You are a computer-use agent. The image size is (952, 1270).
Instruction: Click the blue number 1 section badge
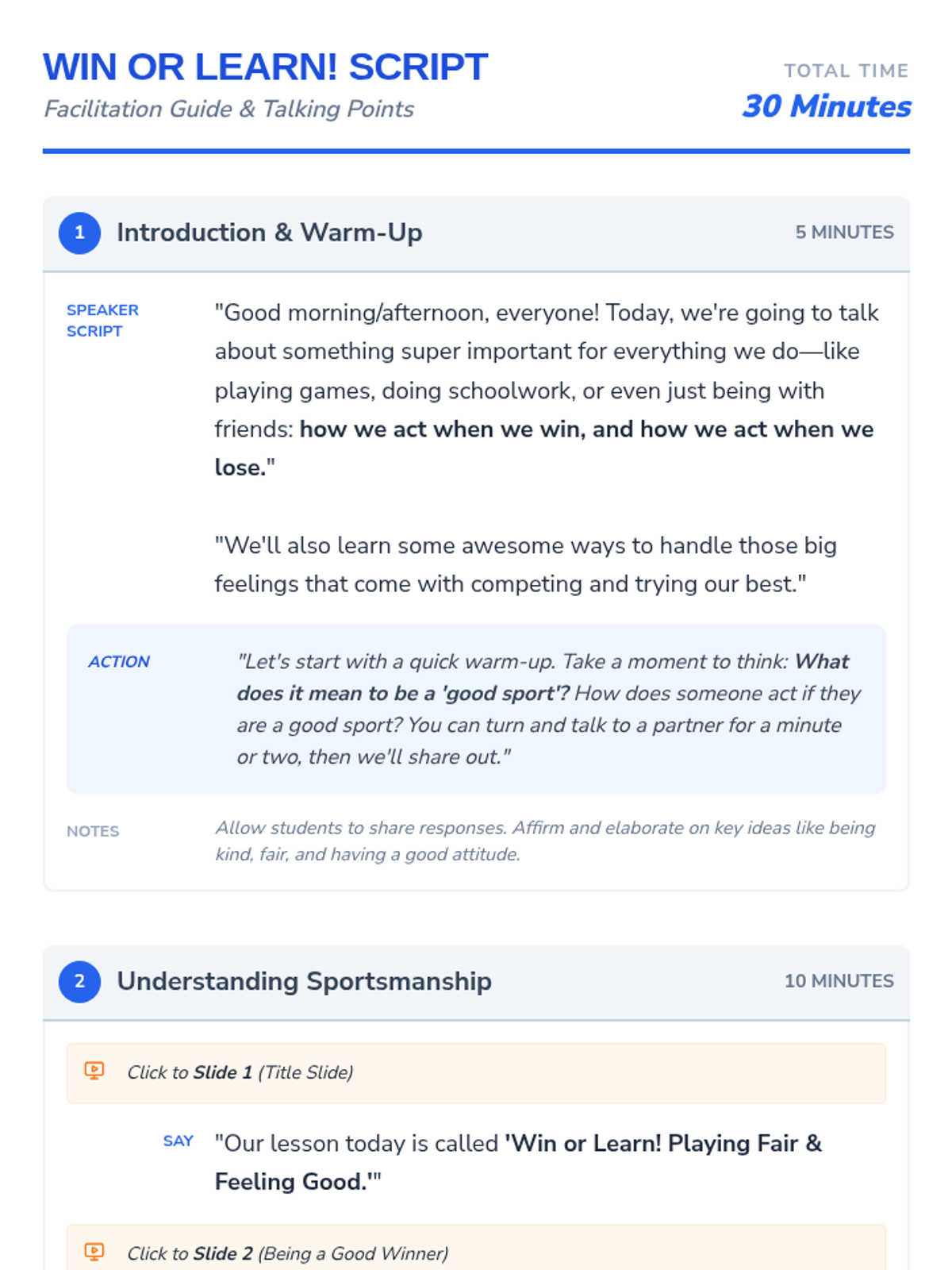79,233
